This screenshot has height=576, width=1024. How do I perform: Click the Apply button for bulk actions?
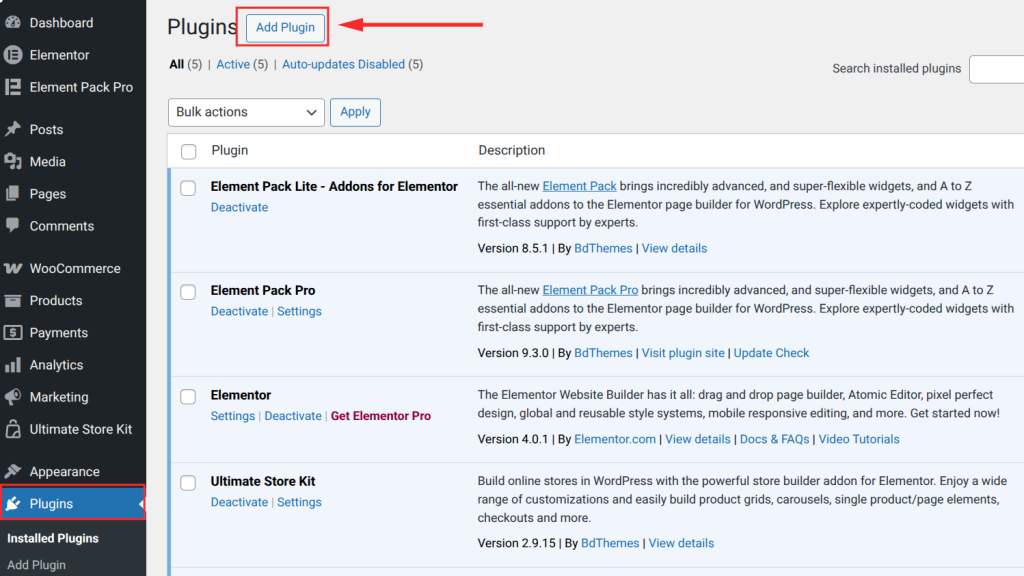pyautogui.click(x=355, y=112)
